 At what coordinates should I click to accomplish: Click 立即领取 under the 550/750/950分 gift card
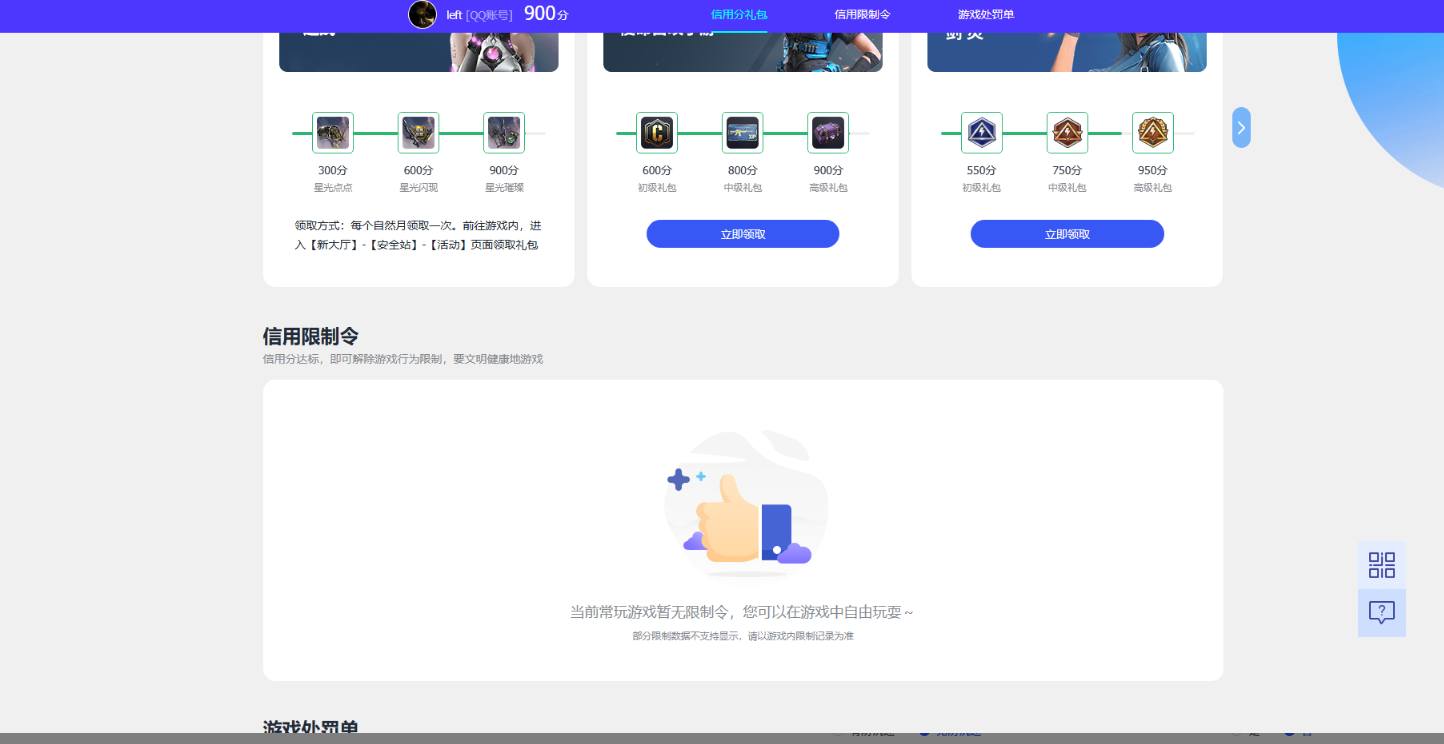(x=1067, y=234)
